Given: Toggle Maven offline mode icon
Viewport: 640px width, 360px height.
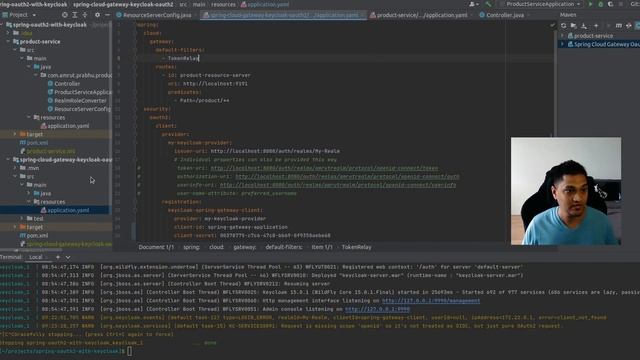Looking at the screenshot, I should tap(629, 25).
